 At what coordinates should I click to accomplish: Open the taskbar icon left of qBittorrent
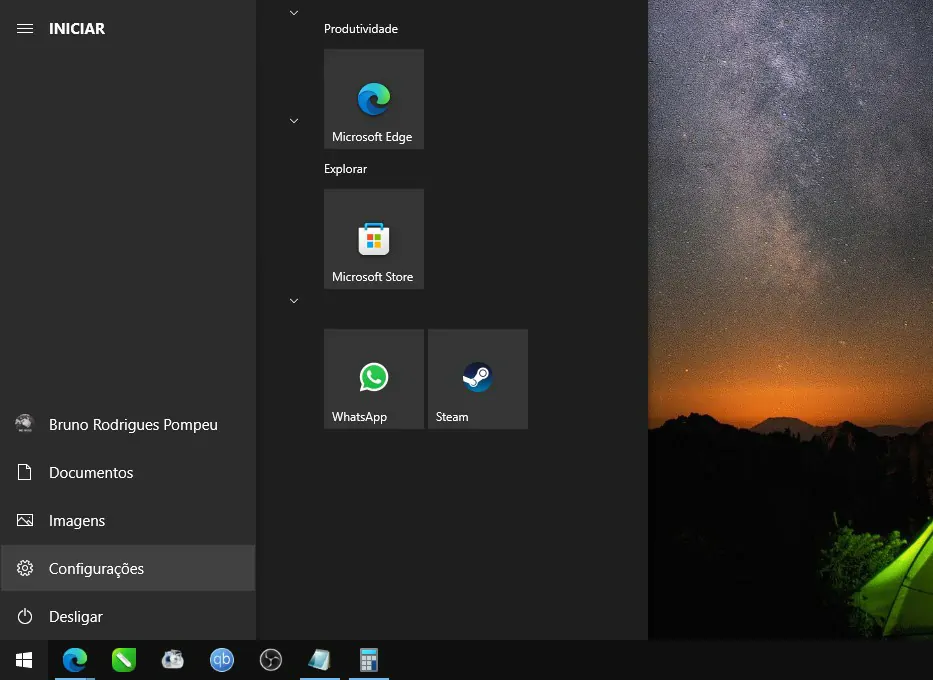(x=173, y=660)
